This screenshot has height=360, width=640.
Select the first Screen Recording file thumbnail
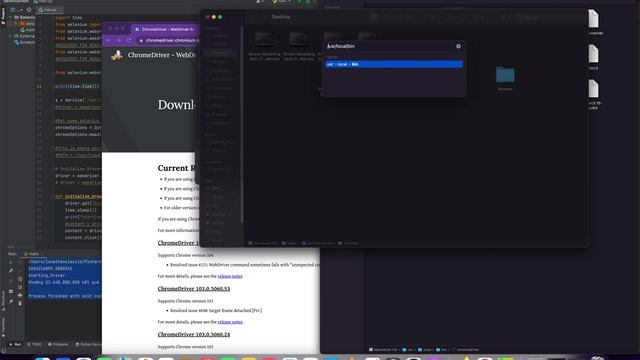pyautogui.click(x=264, y=39)
